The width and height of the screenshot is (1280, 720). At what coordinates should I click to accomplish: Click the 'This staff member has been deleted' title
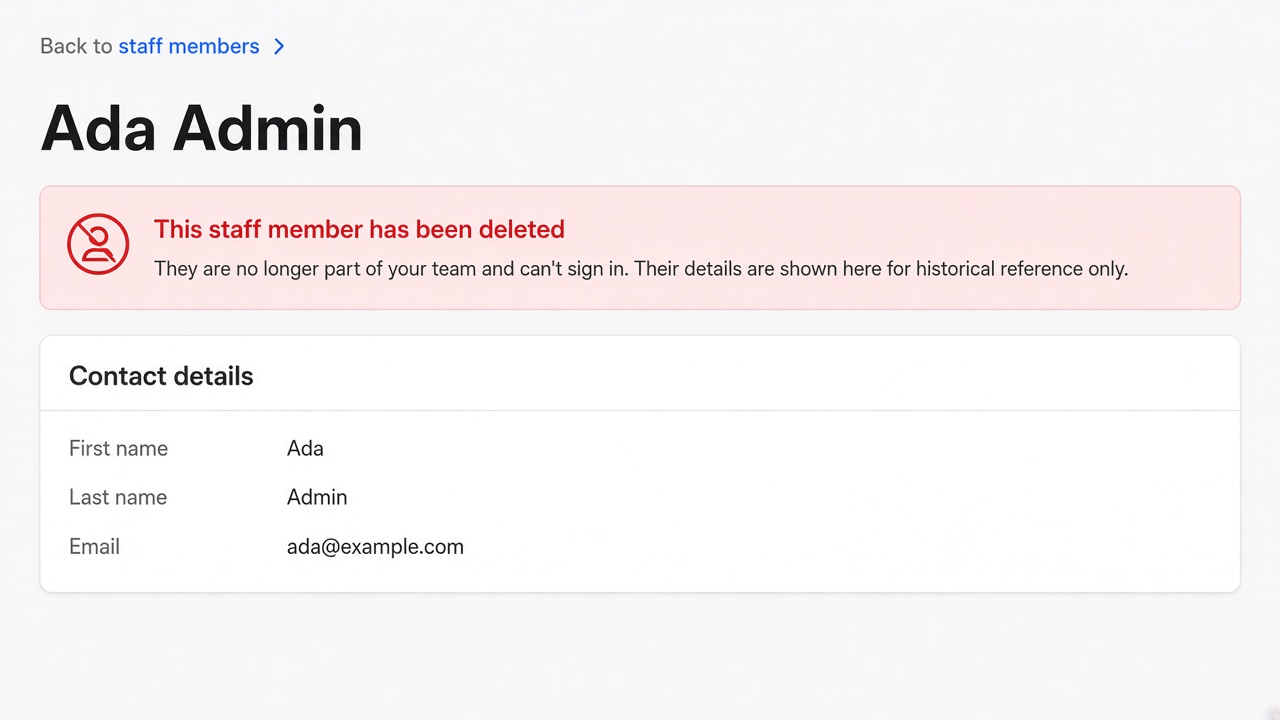359,229
